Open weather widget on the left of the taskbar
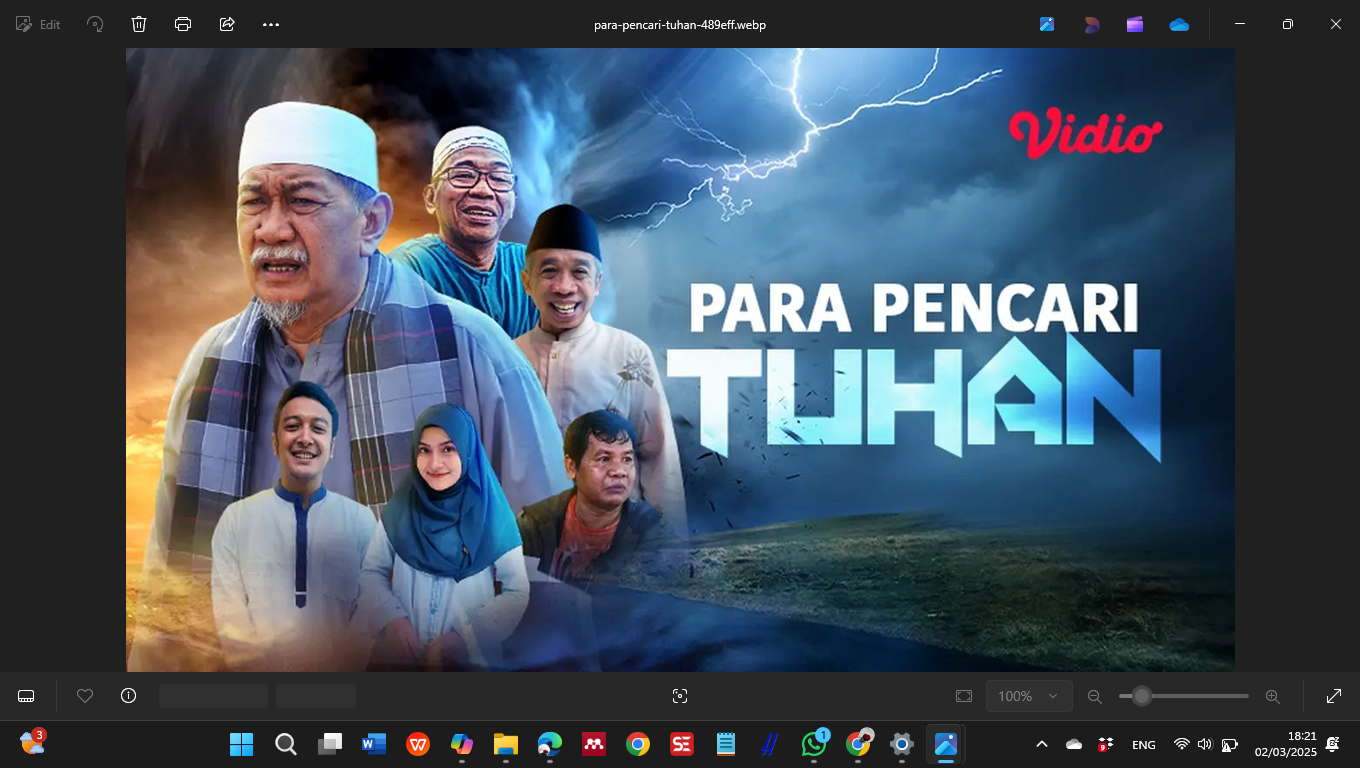This screenshot has width=1360, height=768. 33,742
